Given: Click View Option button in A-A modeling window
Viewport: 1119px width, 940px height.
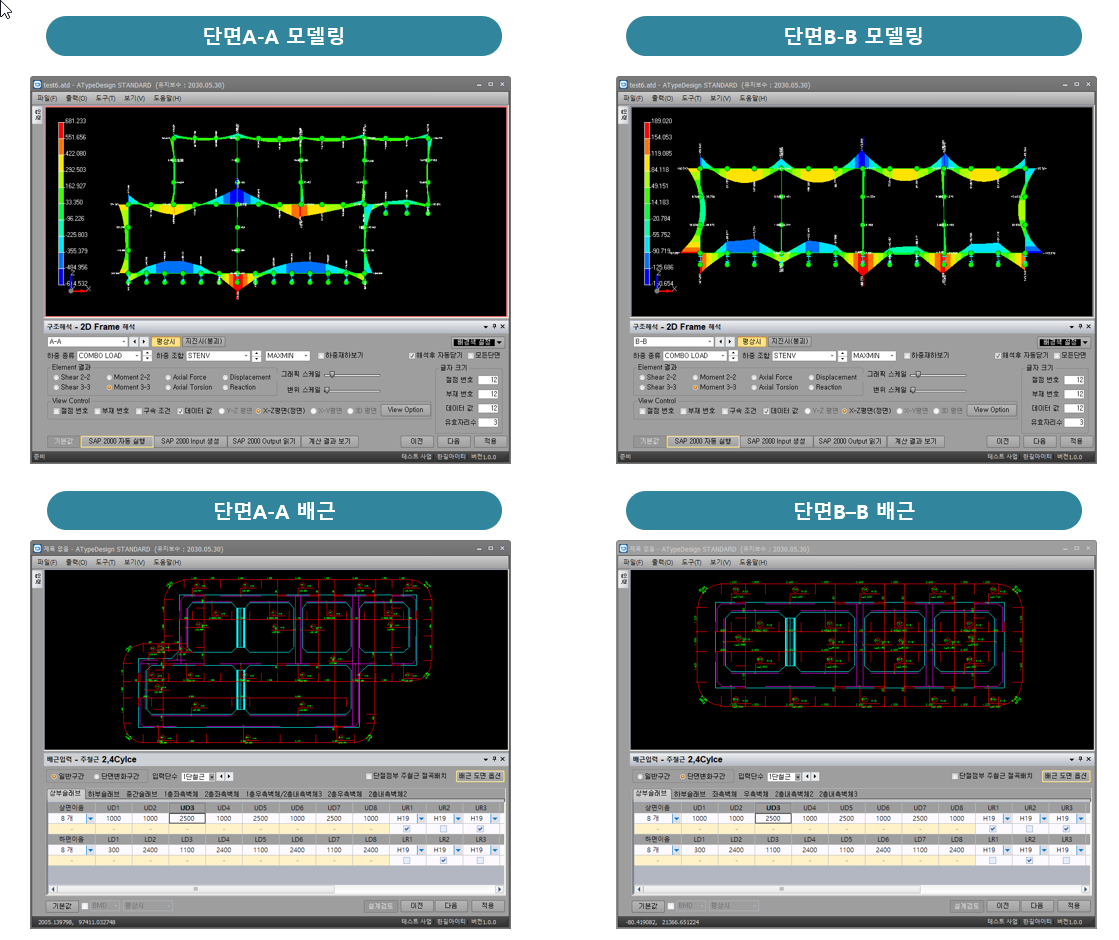Looking at the screenshot, I should (x=405, y=410).
